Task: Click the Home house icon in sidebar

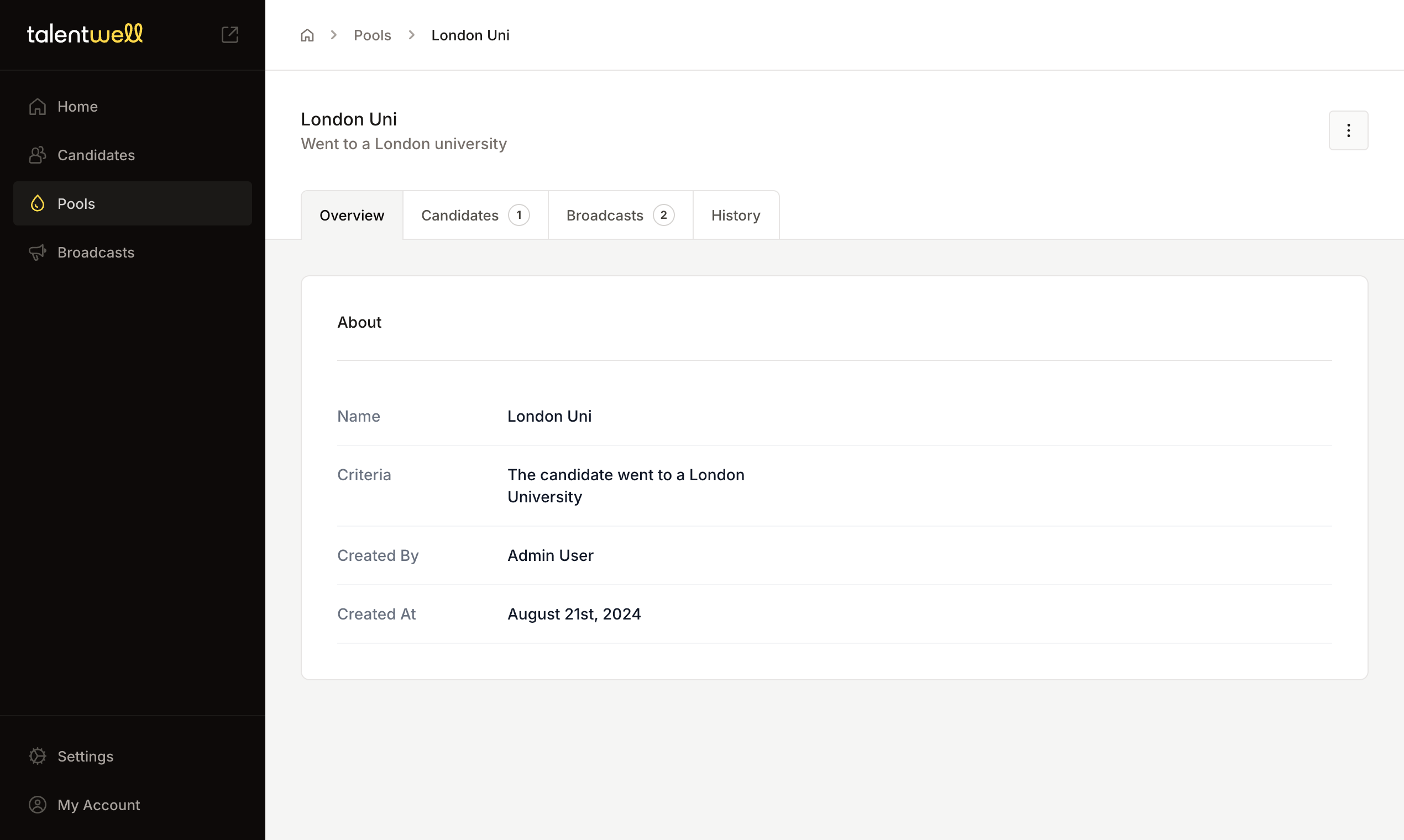Action: tap(38, 107)
